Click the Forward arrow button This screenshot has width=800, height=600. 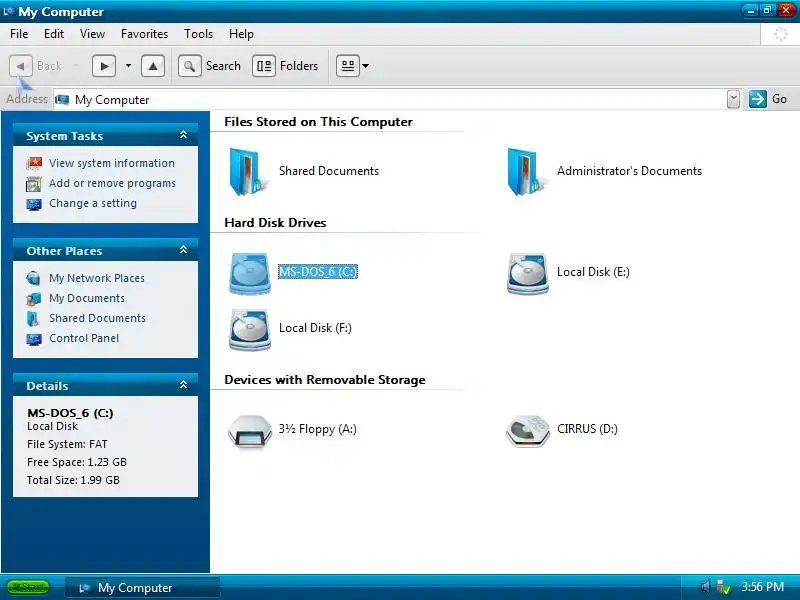coord(104,66)
